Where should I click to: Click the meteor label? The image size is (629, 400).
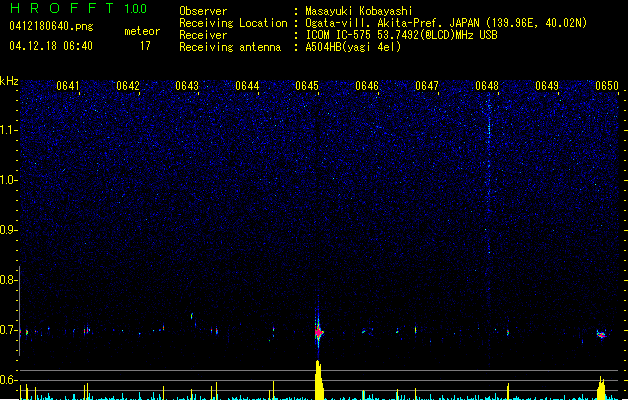142,31
